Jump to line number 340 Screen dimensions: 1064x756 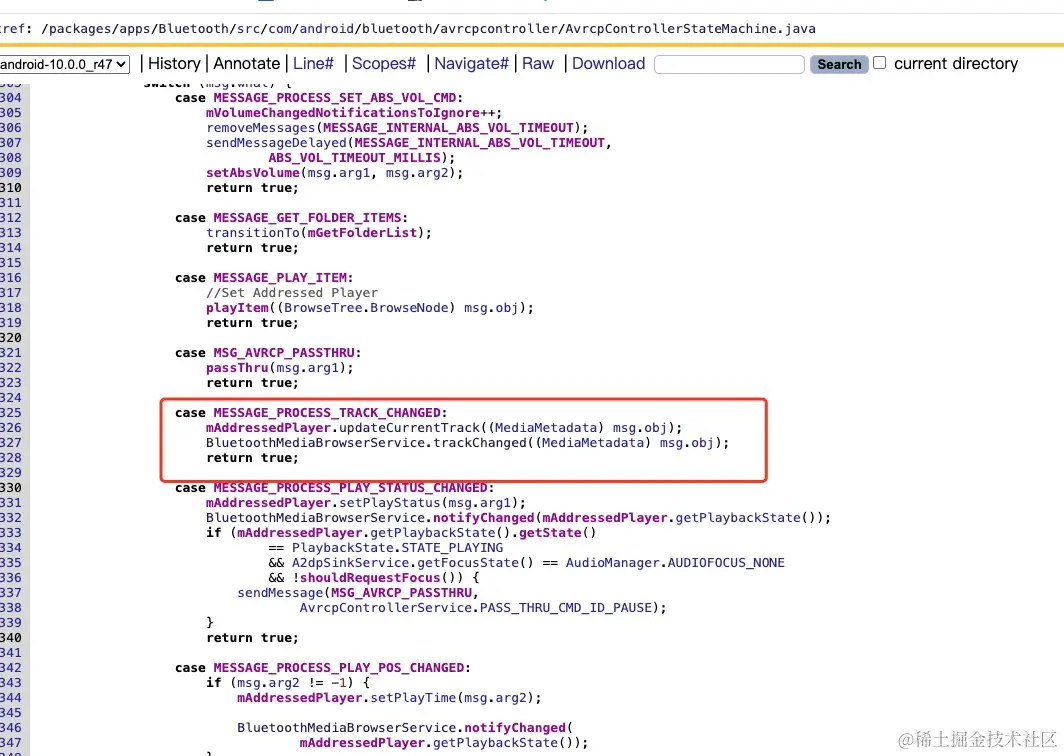[x=10, y=638]
